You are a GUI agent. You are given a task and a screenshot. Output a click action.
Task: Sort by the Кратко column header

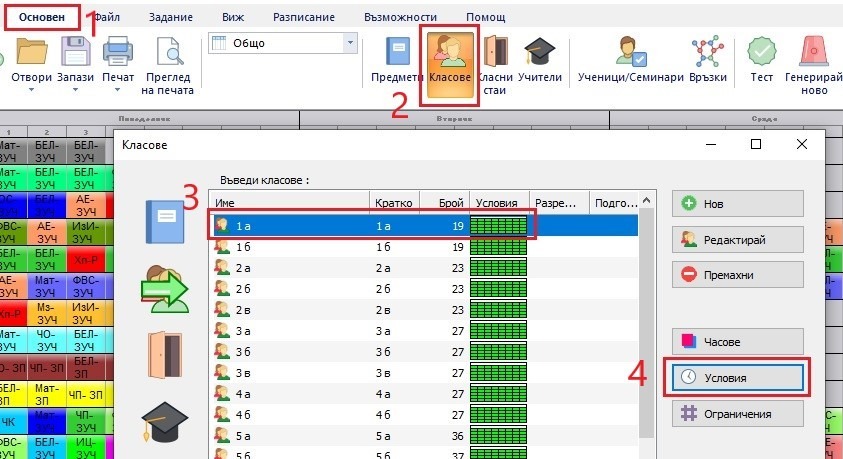tap(394, 203)
